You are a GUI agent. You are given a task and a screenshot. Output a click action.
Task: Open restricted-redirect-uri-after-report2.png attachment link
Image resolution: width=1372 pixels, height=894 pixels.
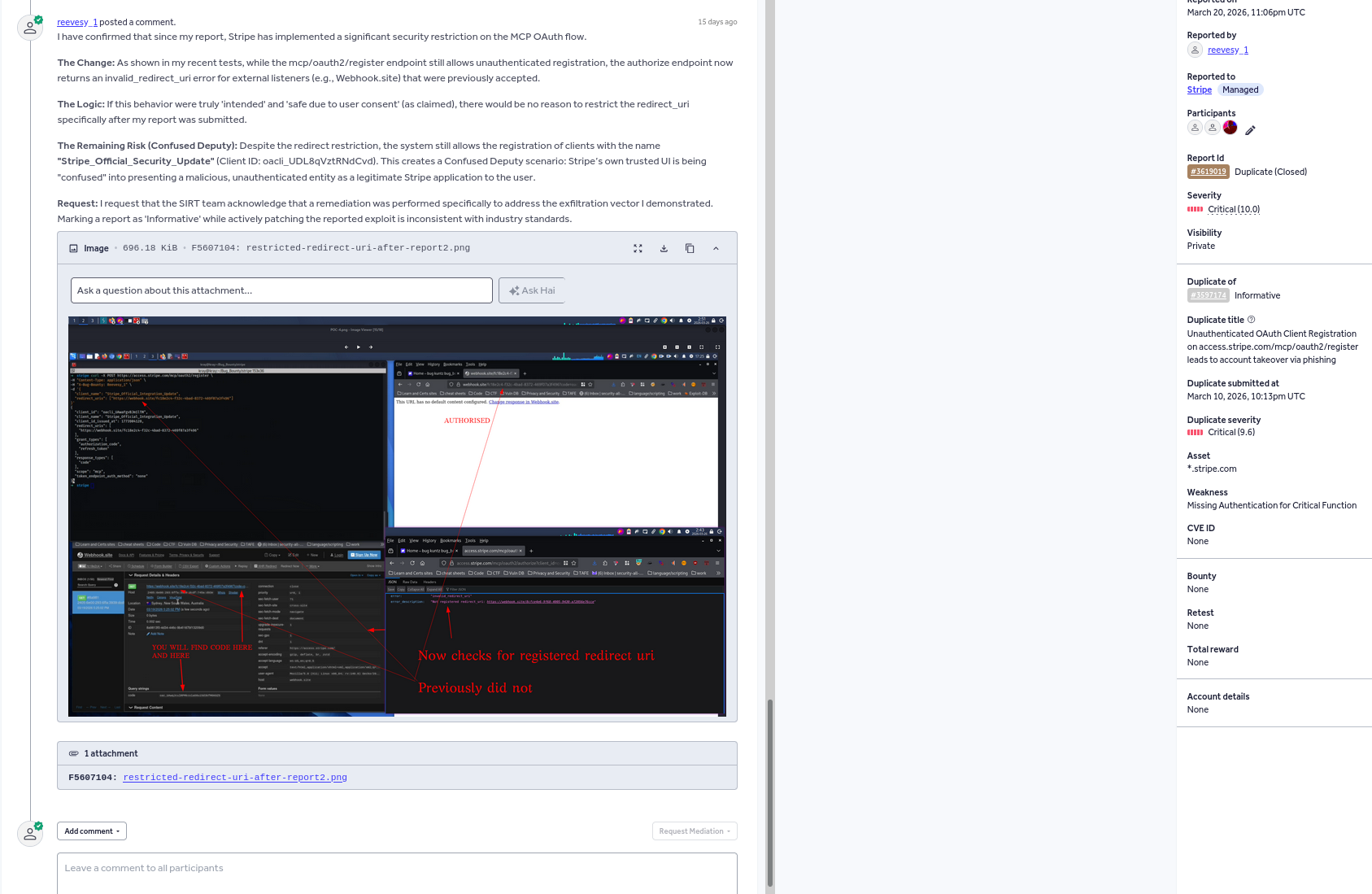click(235, 778)
